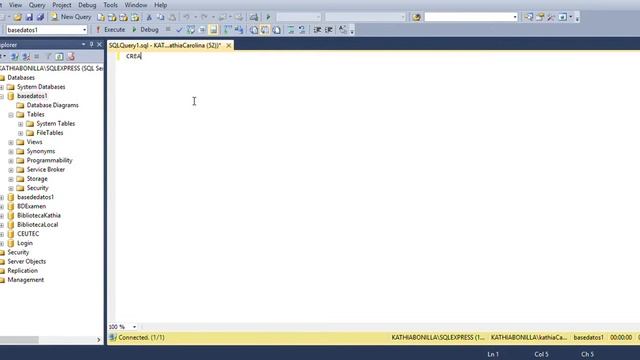Toggle IntelliSense Enabled button
The image size is (640, 360).
click(213, 29)
